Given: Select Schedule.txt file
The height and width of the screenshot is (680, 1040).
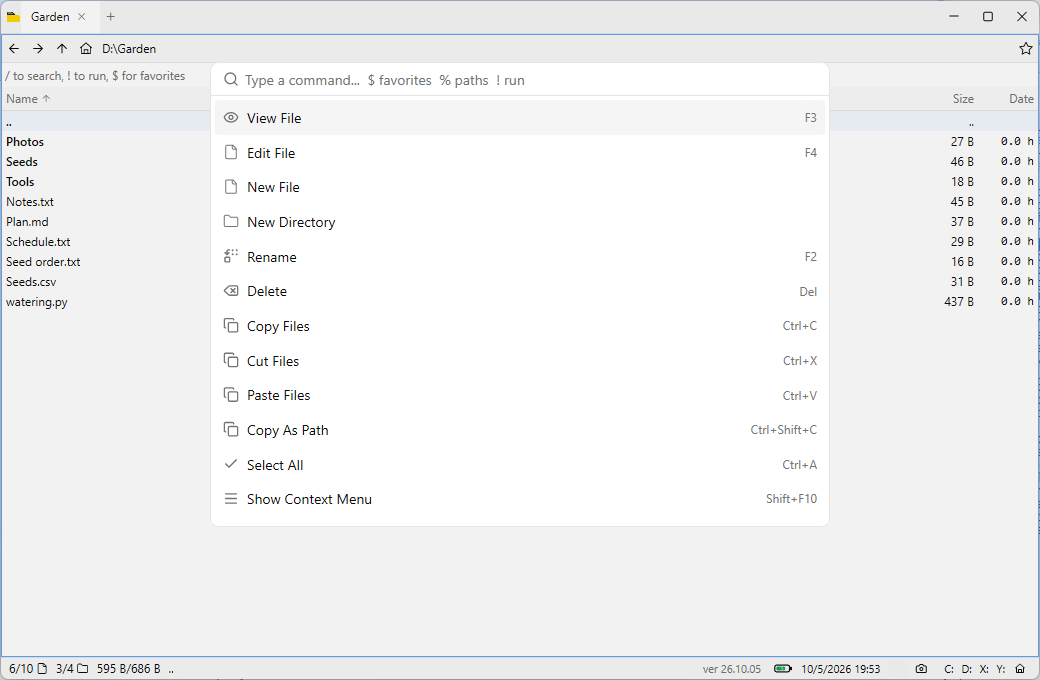Looking at the screenshot, I should pos(38,241).
